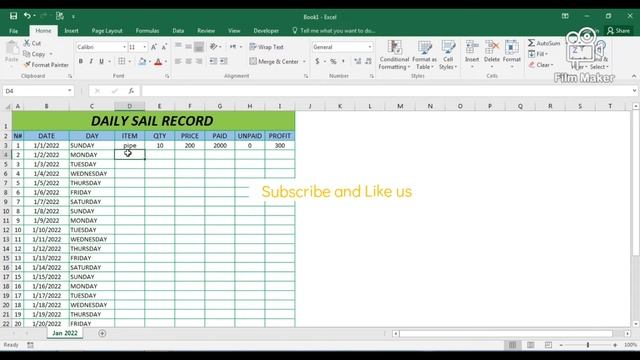The width and height of the screenshot is (640, 360).
Task: Click the Cut scissors command
Action: click(32, 43)
